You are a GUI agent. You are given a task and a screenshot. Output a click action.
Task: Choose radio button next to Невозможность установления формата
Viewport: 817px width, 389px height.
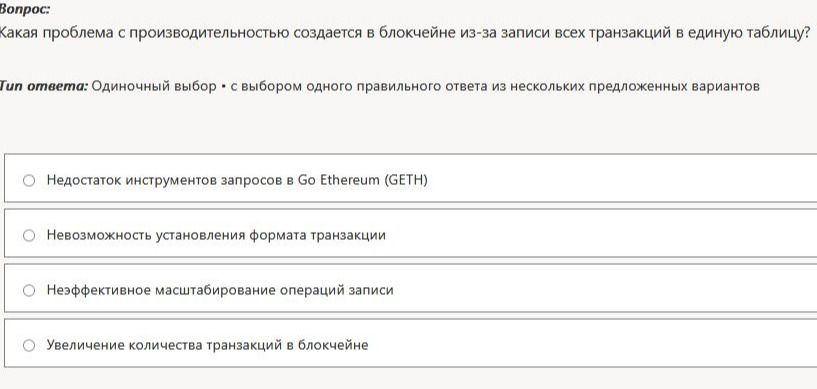tap(29, 235)
